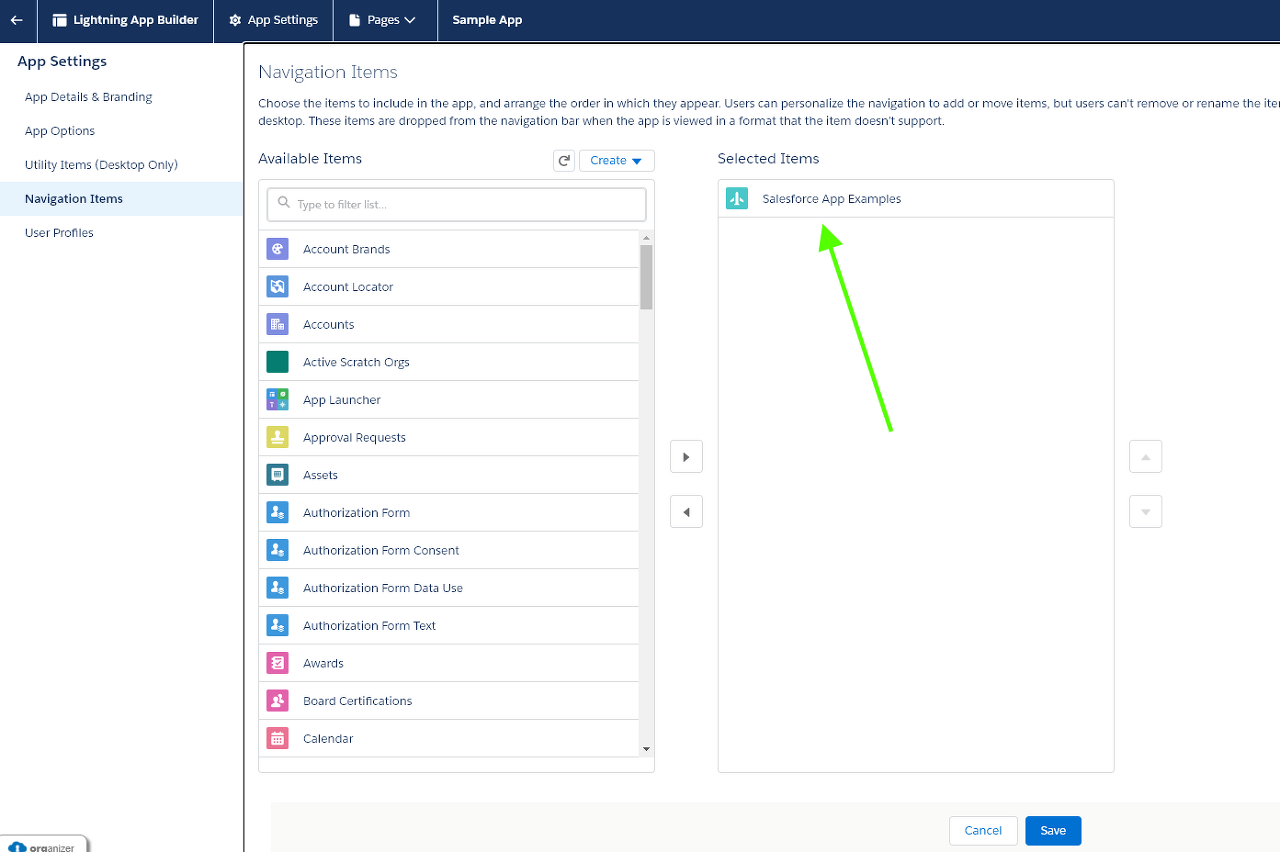Screen dimensions: 1280x852
Task: Click the Board Certifications icon
Action: [278, 701]
